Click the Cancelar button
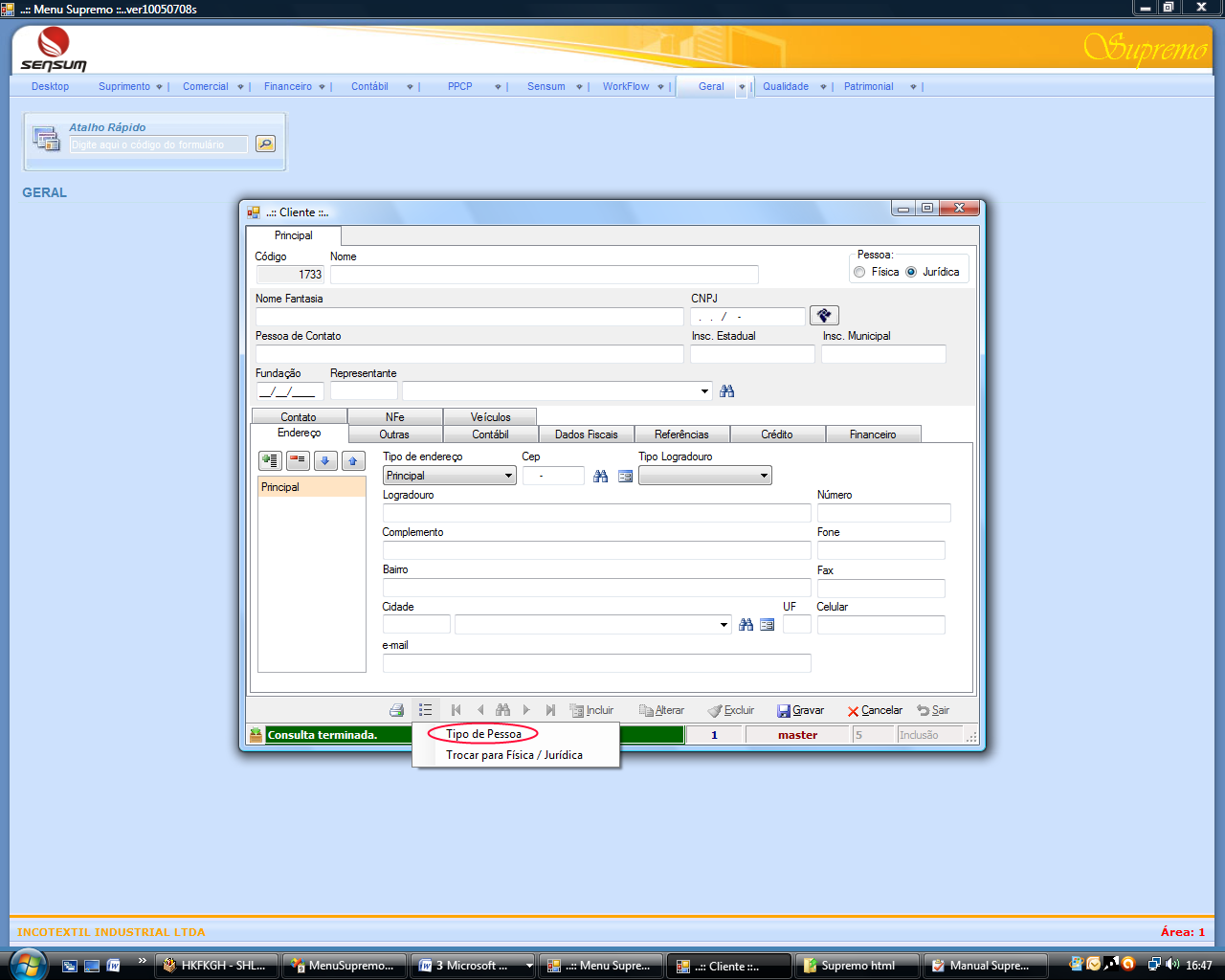This screenshot has height=980, width=1225. pyautogui.click(x=875, y=710)
